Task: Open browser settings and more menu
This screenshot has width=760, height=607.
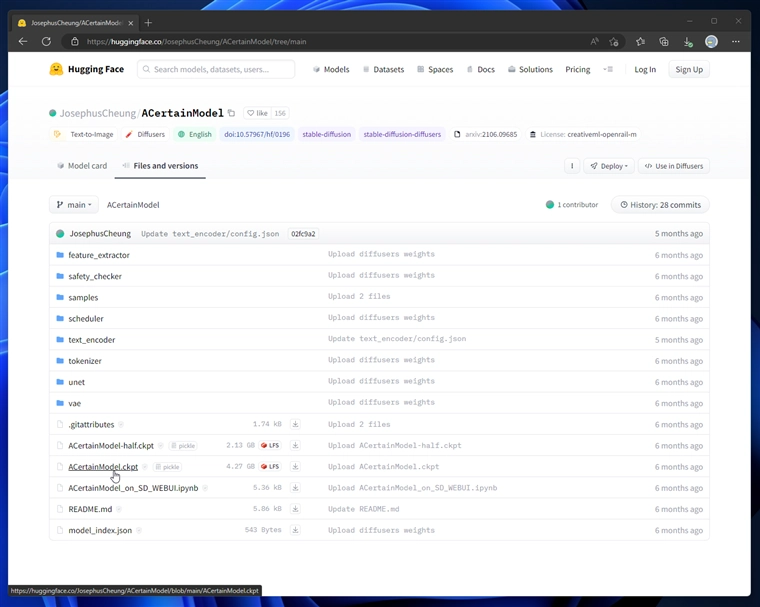Action: (736, 42)
